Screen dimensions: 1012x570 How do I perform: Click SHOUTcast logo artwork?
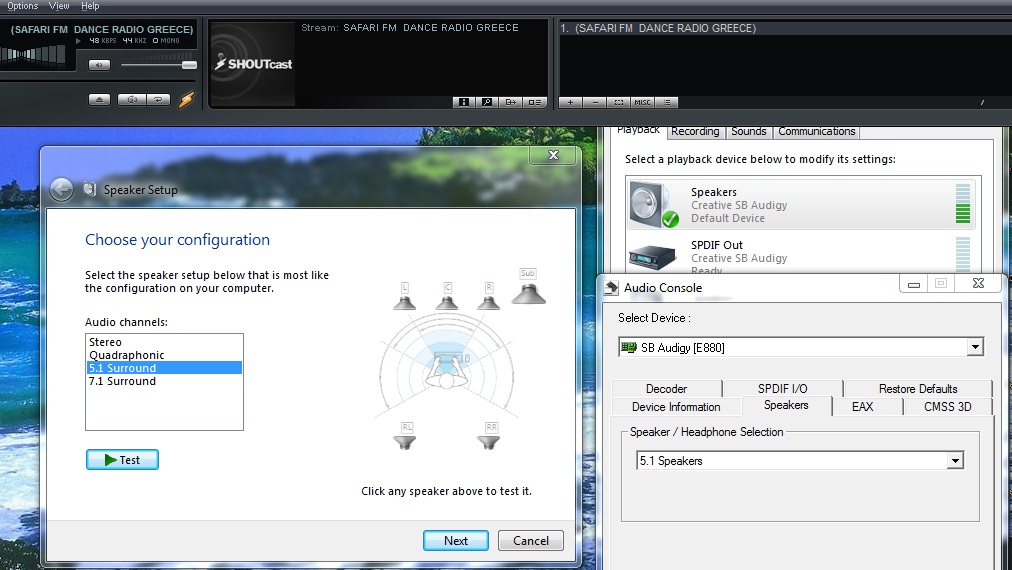coord(253,63)
